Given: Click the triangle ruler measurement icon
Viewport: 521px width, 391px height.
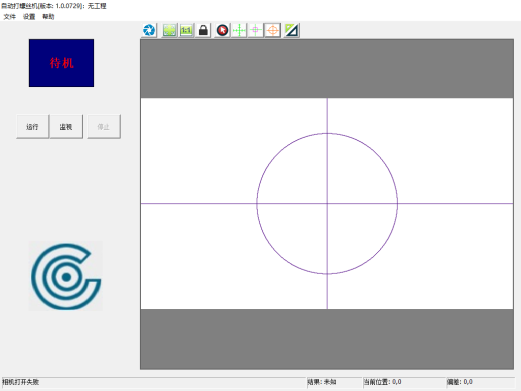Looking at the screenshot, I should pos(292,30).
